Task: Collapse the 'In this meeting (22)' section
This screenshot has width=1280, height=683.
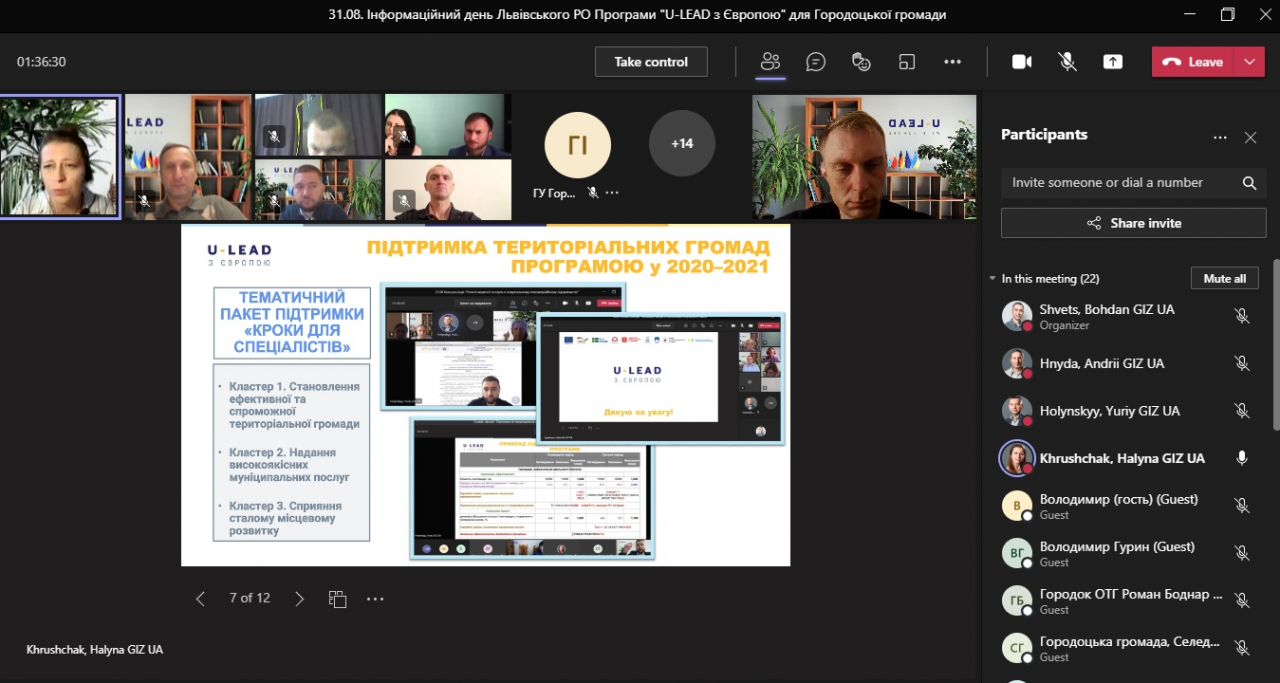Action: pos(993,279)
